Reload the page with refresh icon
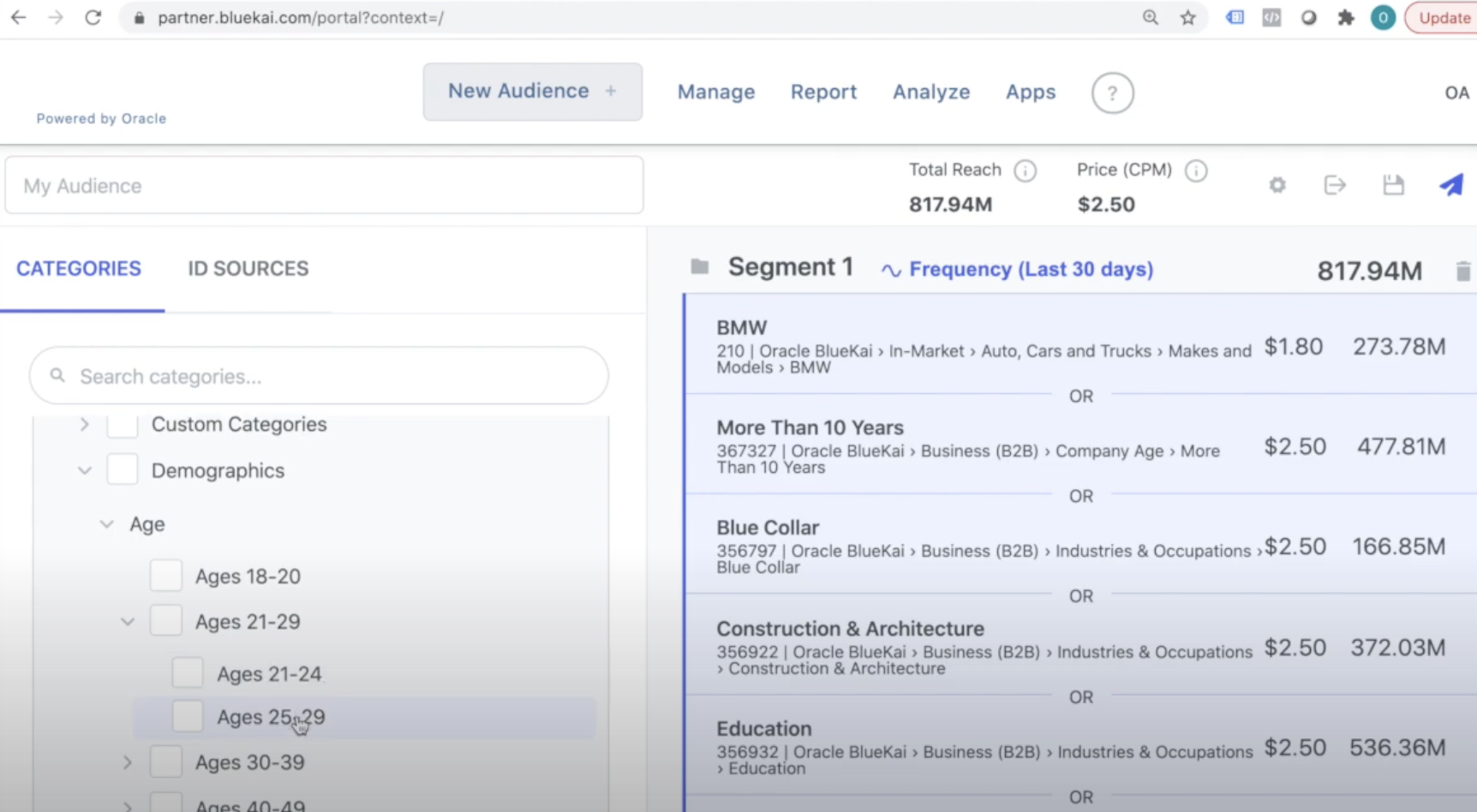This screenshot has width=1477, height=812. pos(93,17)
